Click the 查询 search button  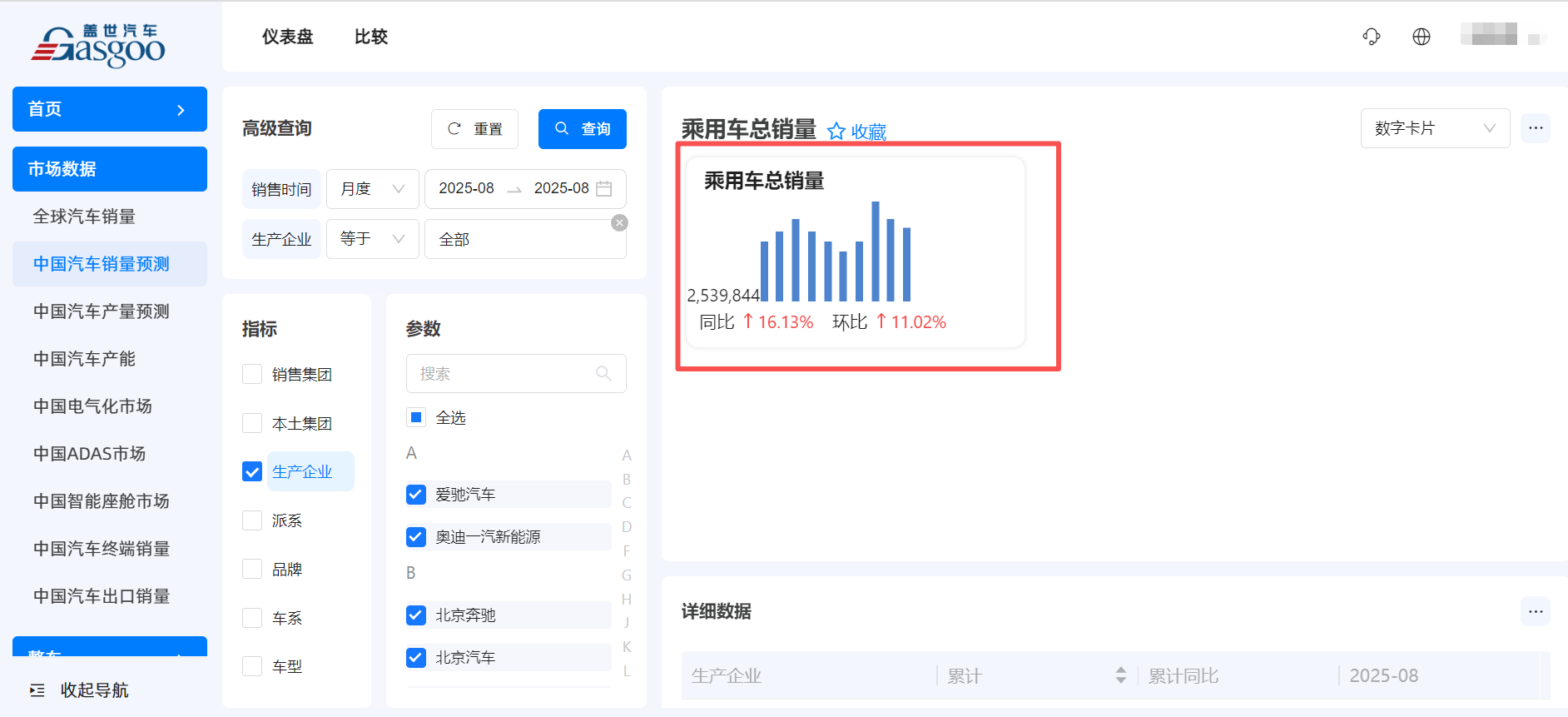click(583, 129)
